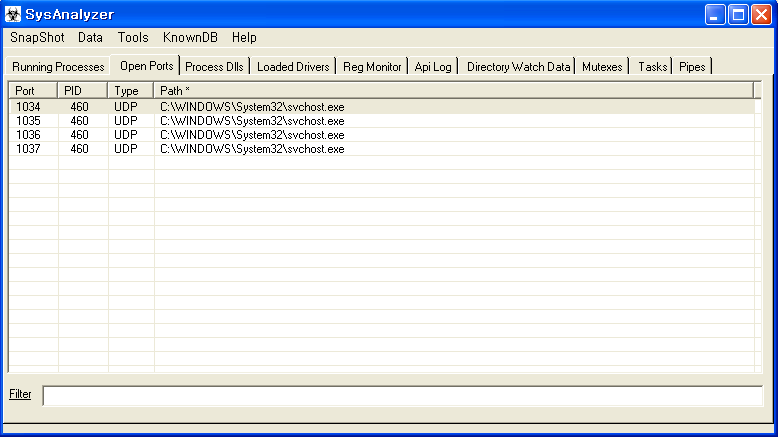This screenshot has width=778, height=437.
Task: View the Mutexes tab
Action: pos(602,67)
